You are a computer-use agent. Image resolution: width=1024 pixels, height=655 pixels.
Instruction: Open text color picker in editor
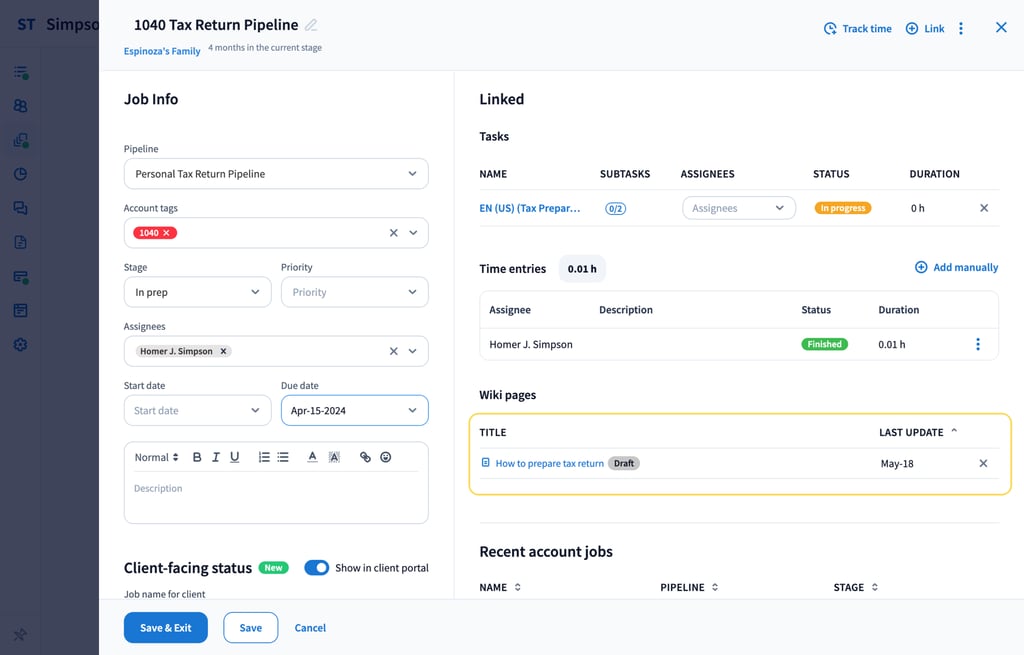[312, 457]
